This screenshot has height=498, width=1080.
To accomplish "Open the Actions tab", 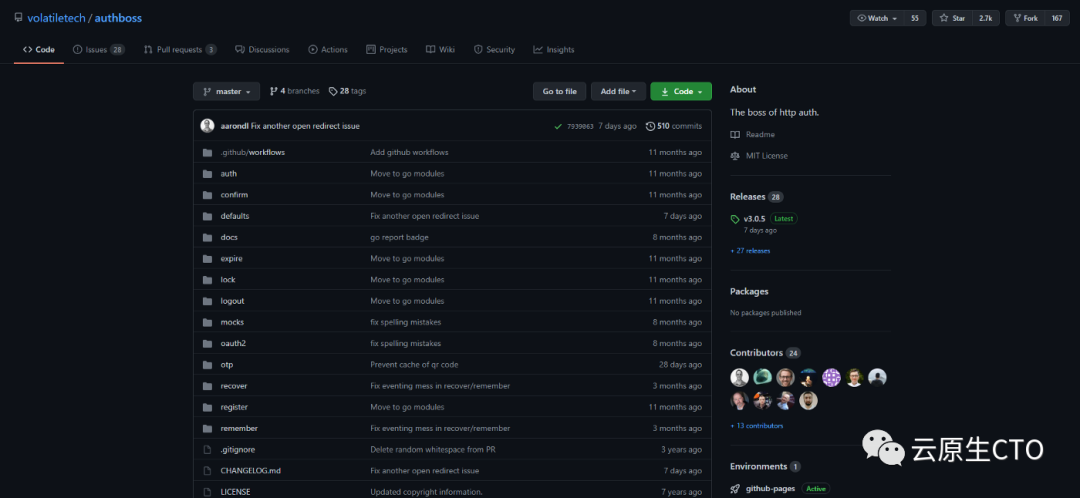I will tap(328, 50).
